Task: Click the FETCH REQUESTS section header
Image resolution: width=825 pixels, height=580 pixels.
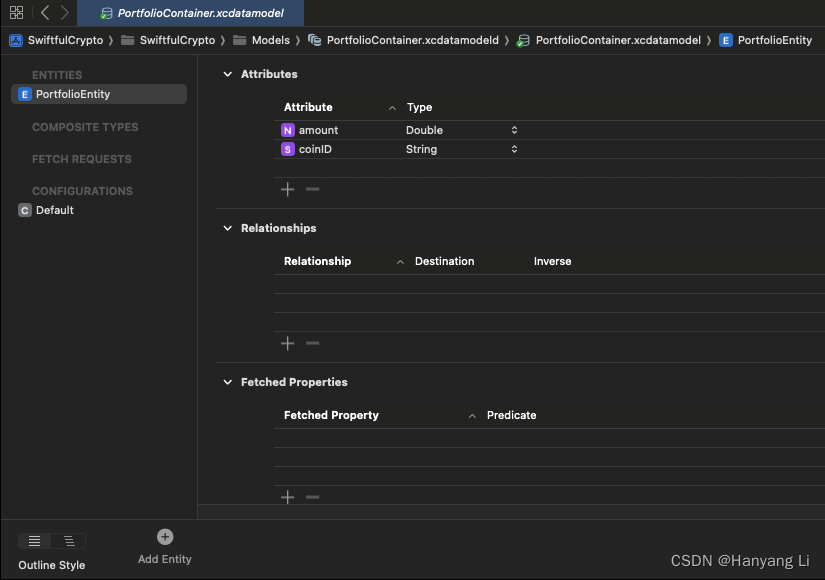Action: pos(82,159)
